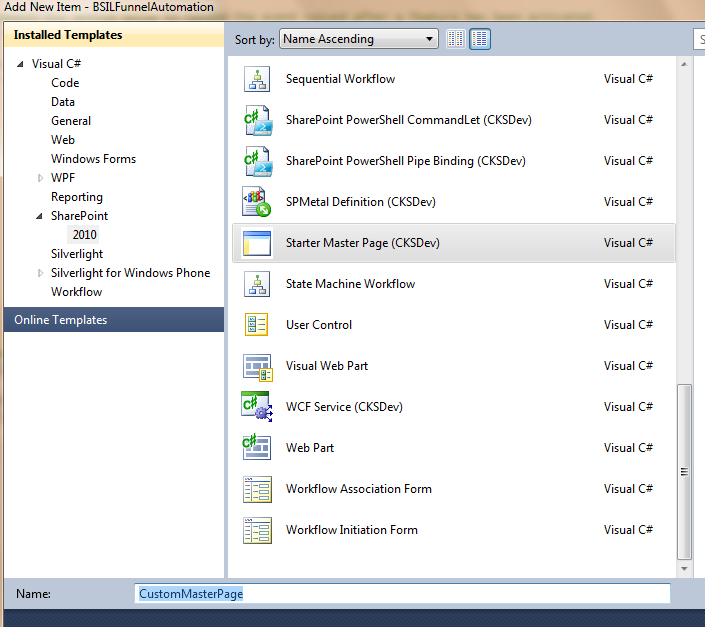Select the SharePoint category label
This screenshot has height=627, width=705.
(80, 216)
